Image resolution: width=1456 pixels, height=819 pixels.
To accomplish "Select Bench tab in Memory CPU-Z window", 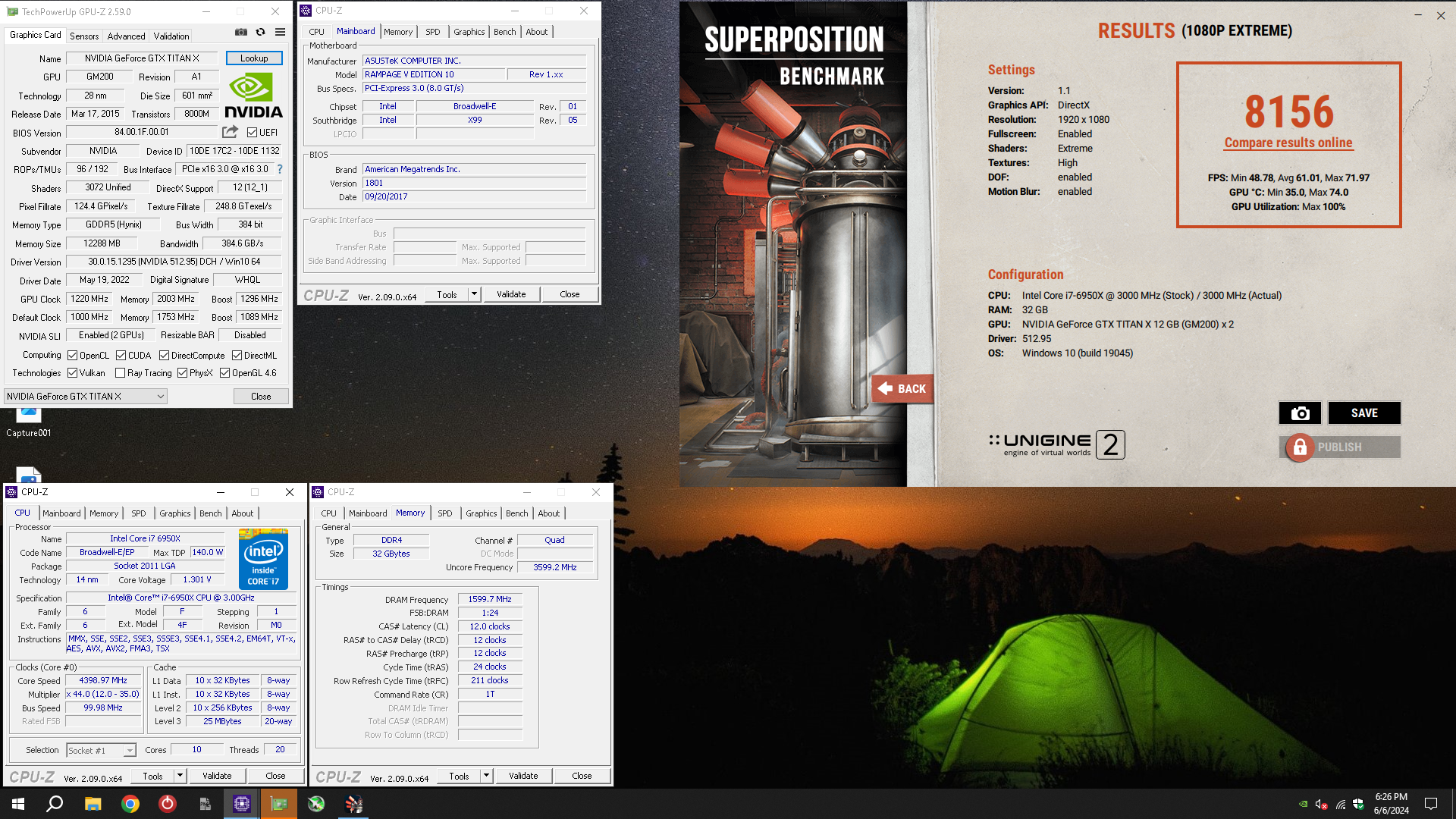I will pyautogui.click(x=516, y=513).
